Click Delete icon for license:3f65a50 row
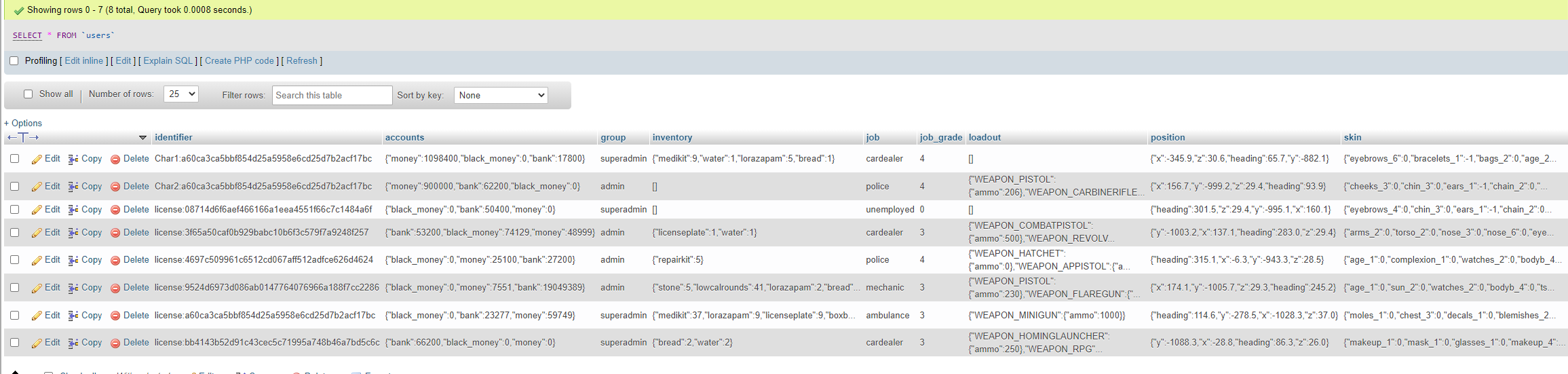Viewport: 1568px width, 374px height. coord(115,233)
